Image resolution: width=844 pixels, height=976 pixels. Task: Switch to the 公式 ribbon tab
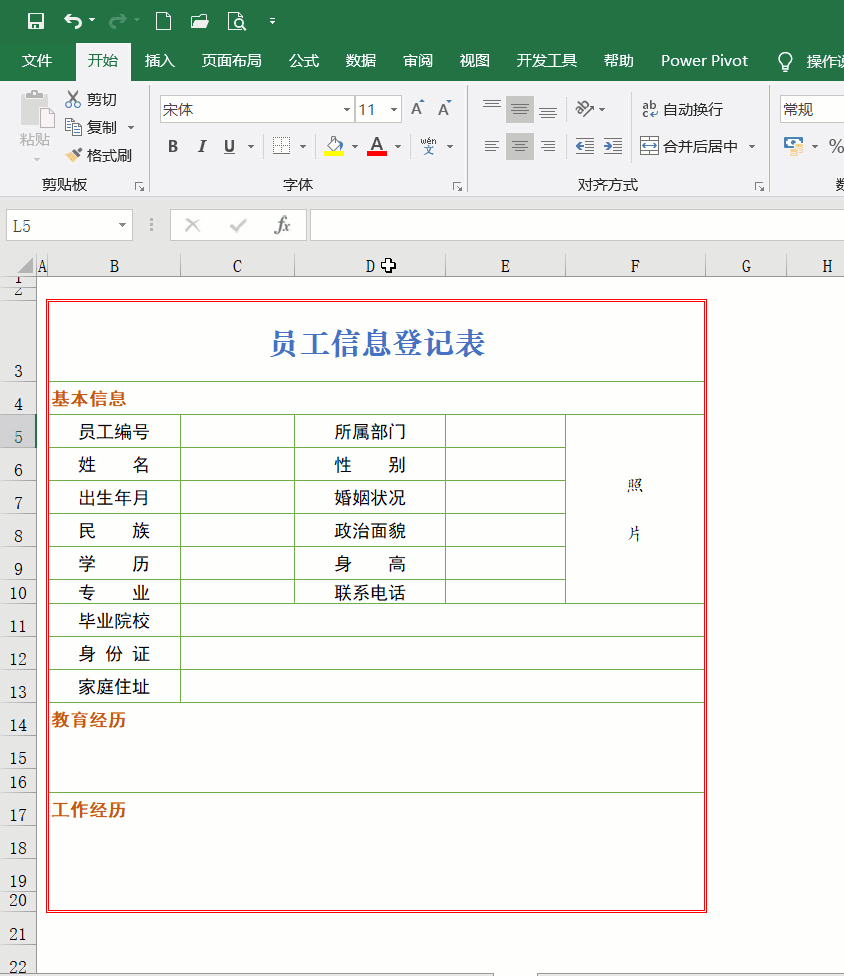point(304,60)
